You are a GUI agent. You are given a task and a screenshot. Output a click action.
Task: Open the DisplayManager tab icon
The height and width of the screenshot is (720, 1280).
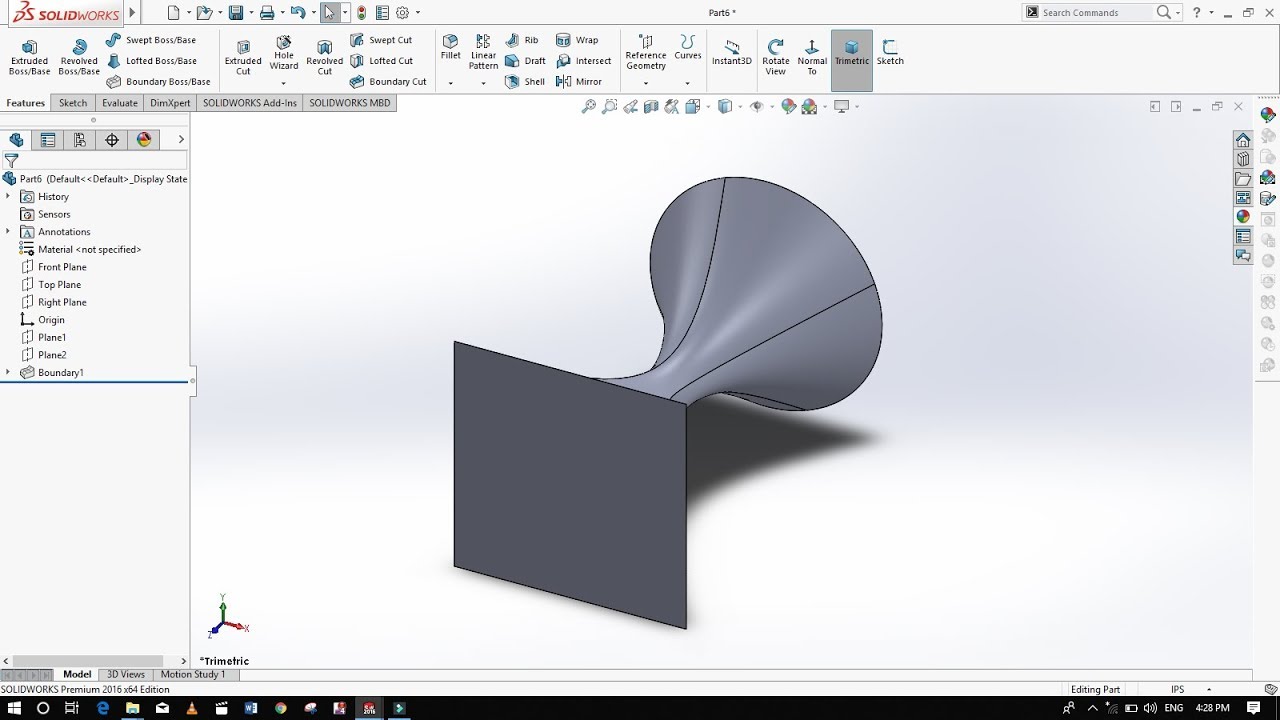click(x=144, y=140)
